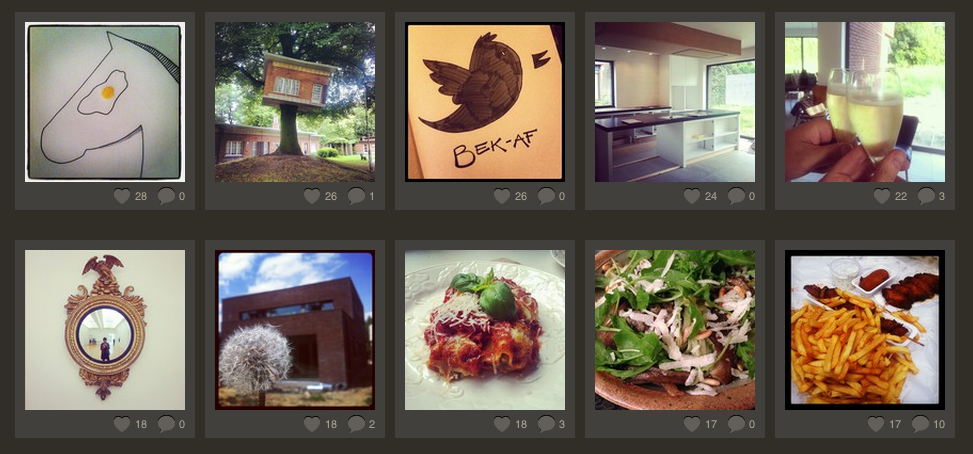
Task: Open comments on champagne glasses photo
Action: tap(926, 197)
